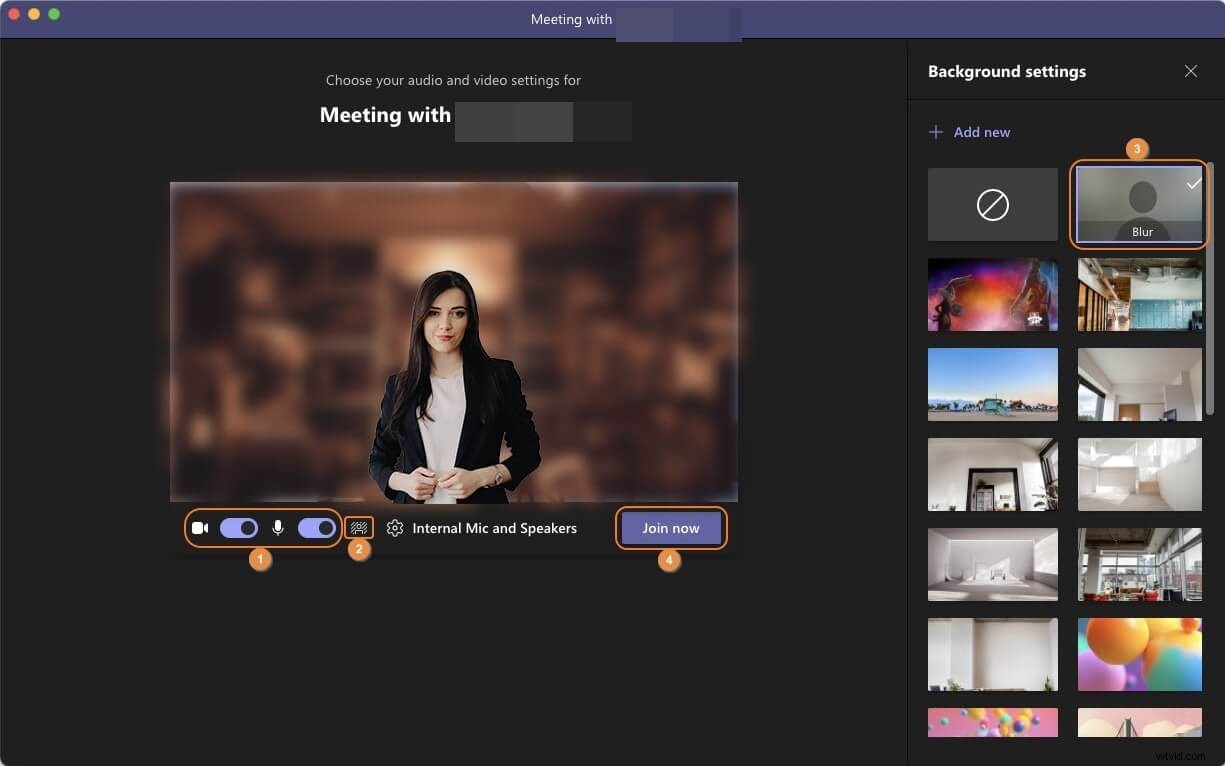Mute the microphone using its toggle

click(316, 528)
